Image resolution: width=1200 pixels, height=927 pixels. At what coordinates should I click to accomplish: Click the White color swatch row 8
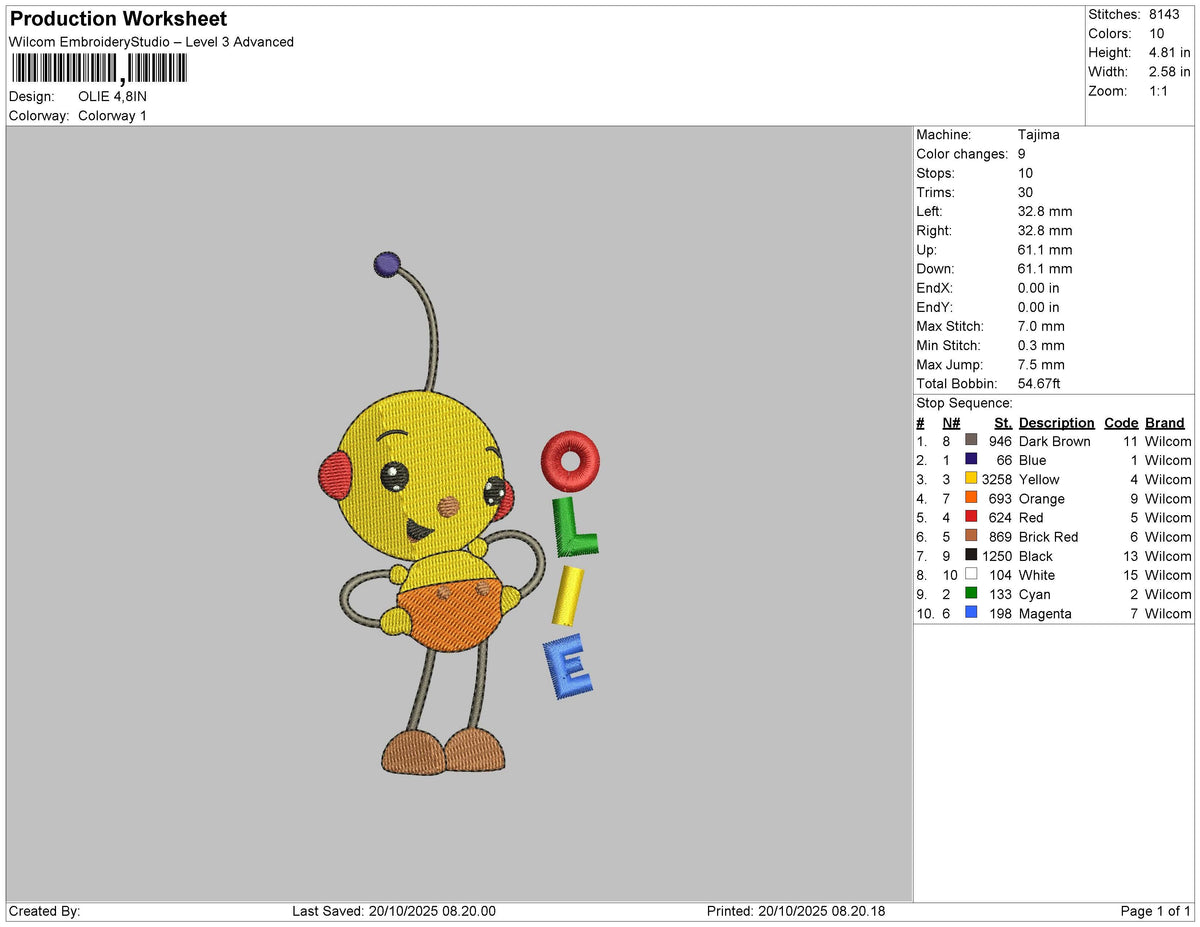pyautogui.click(x=971, y=574)
